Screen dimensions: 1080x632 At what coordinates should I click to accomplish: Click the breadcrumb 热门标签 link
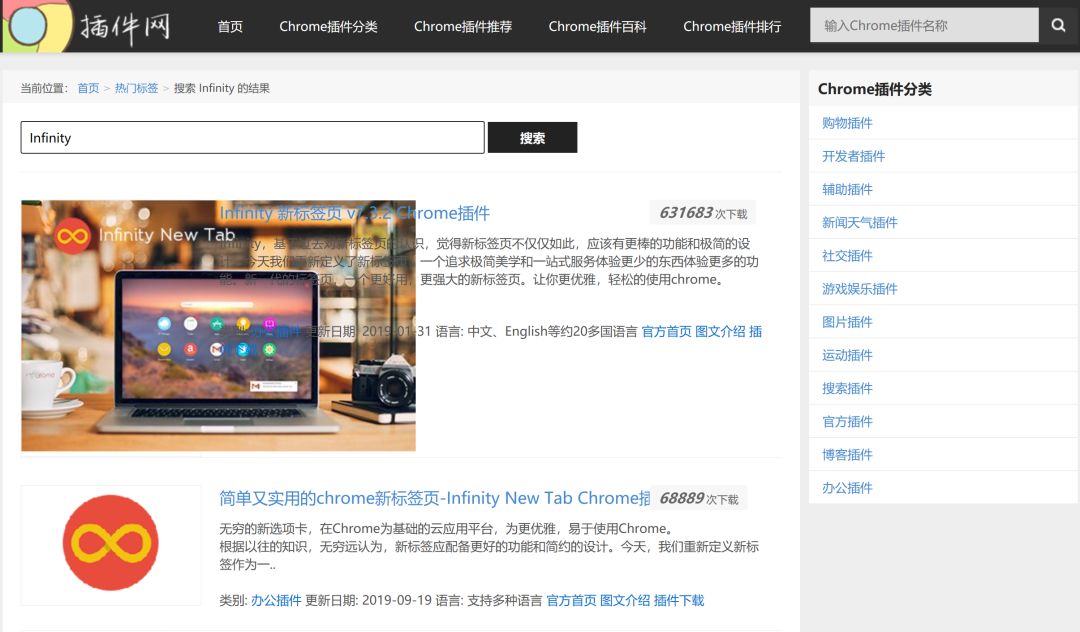pyautogui.click(x=136, y=88)
